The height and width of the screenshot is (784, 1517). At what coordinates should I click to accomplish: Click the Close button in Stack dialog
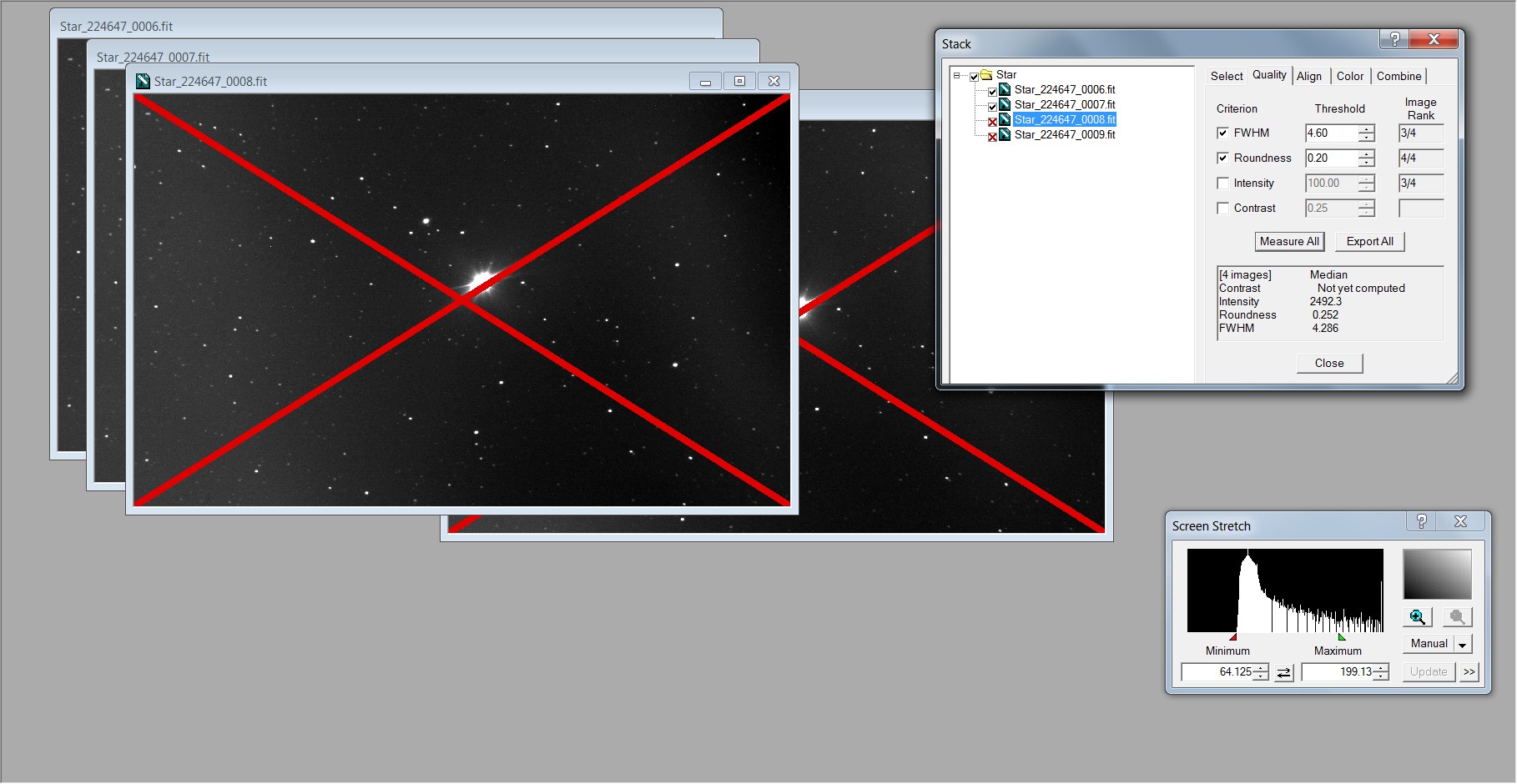click(x=1329, y=364)
